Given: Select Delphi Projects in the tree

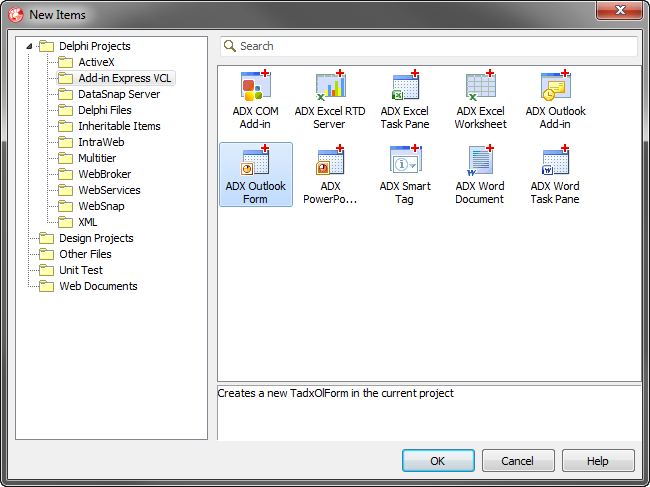Looking at the screenshot, I should 95,46.
